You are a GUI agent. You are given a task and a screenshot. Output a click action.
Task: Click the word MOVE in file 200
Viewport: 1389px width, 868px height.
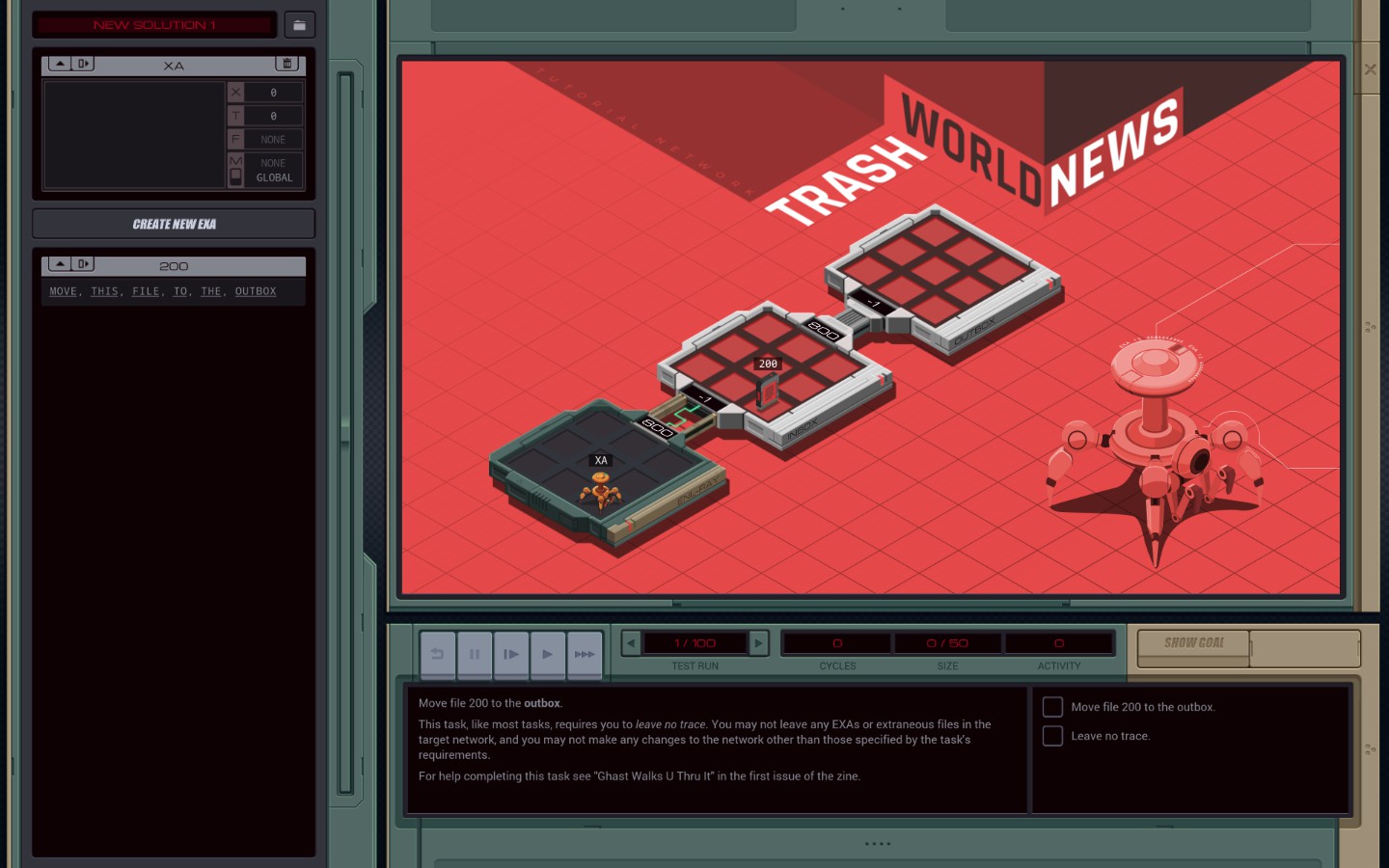tap(64, 291)
